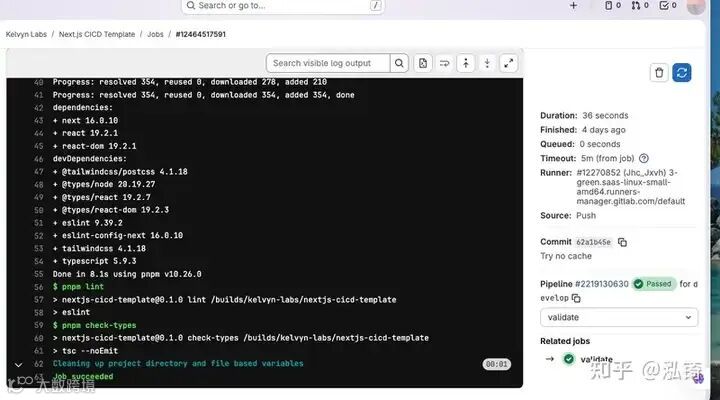Open the Jobs breadcrumb link

(x=155, y=34)
